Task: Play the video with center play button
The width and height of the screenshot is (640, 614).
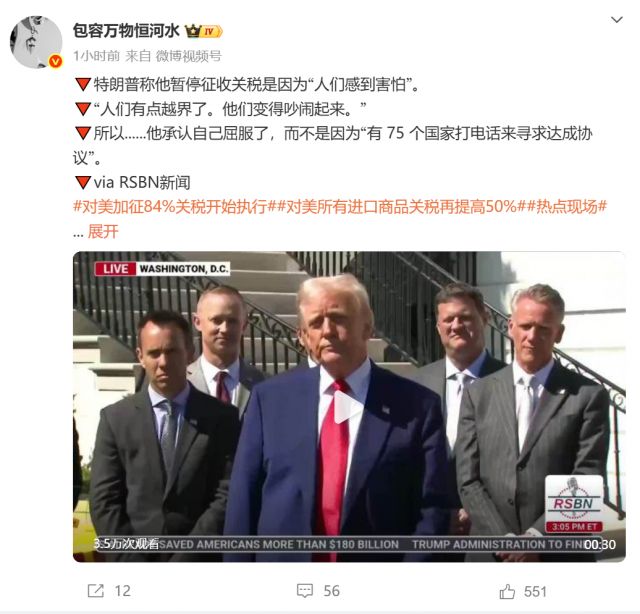Action: (x=347, y=407)
